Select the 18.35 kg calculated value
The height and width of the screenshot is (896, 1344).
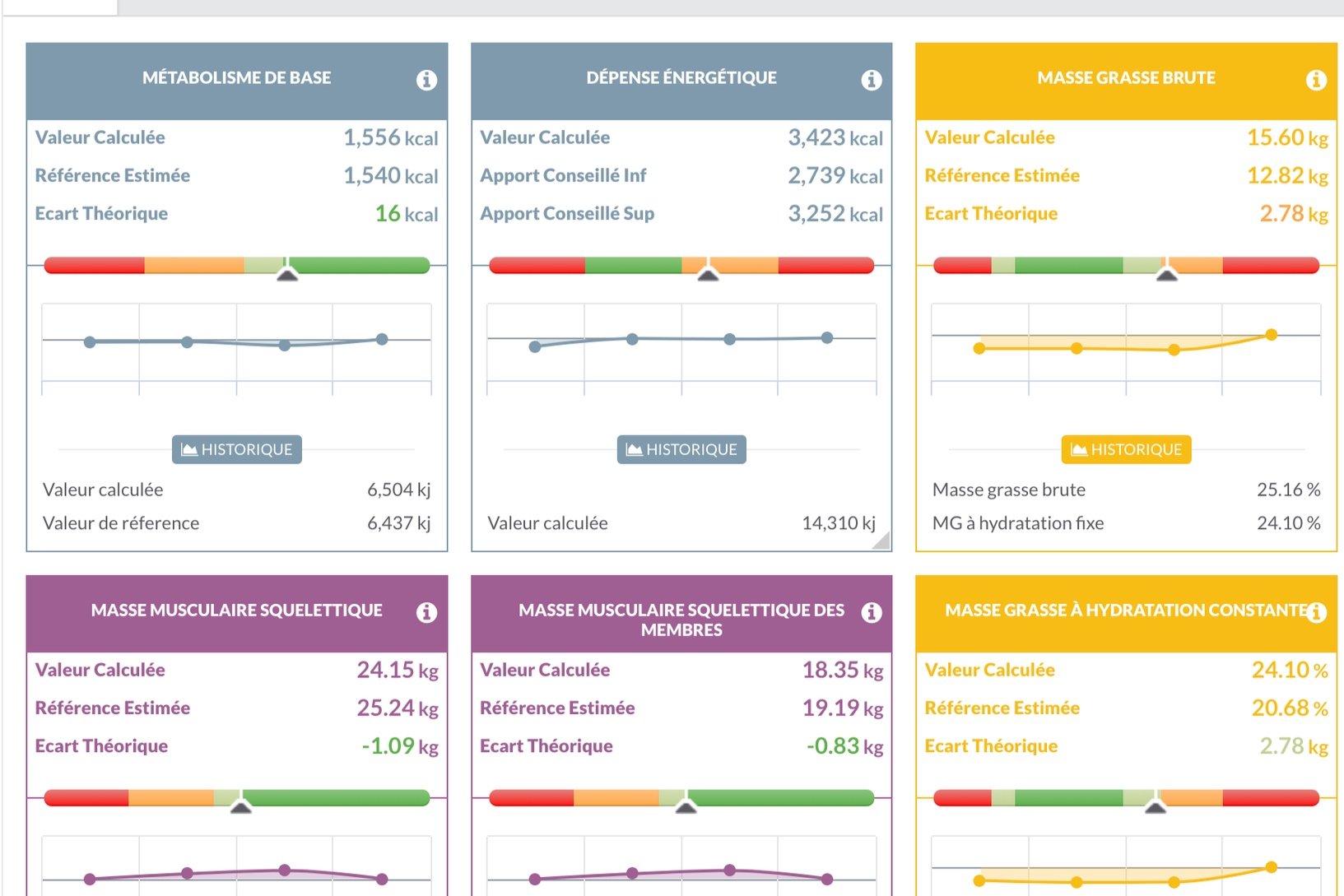tap(843, 670)
